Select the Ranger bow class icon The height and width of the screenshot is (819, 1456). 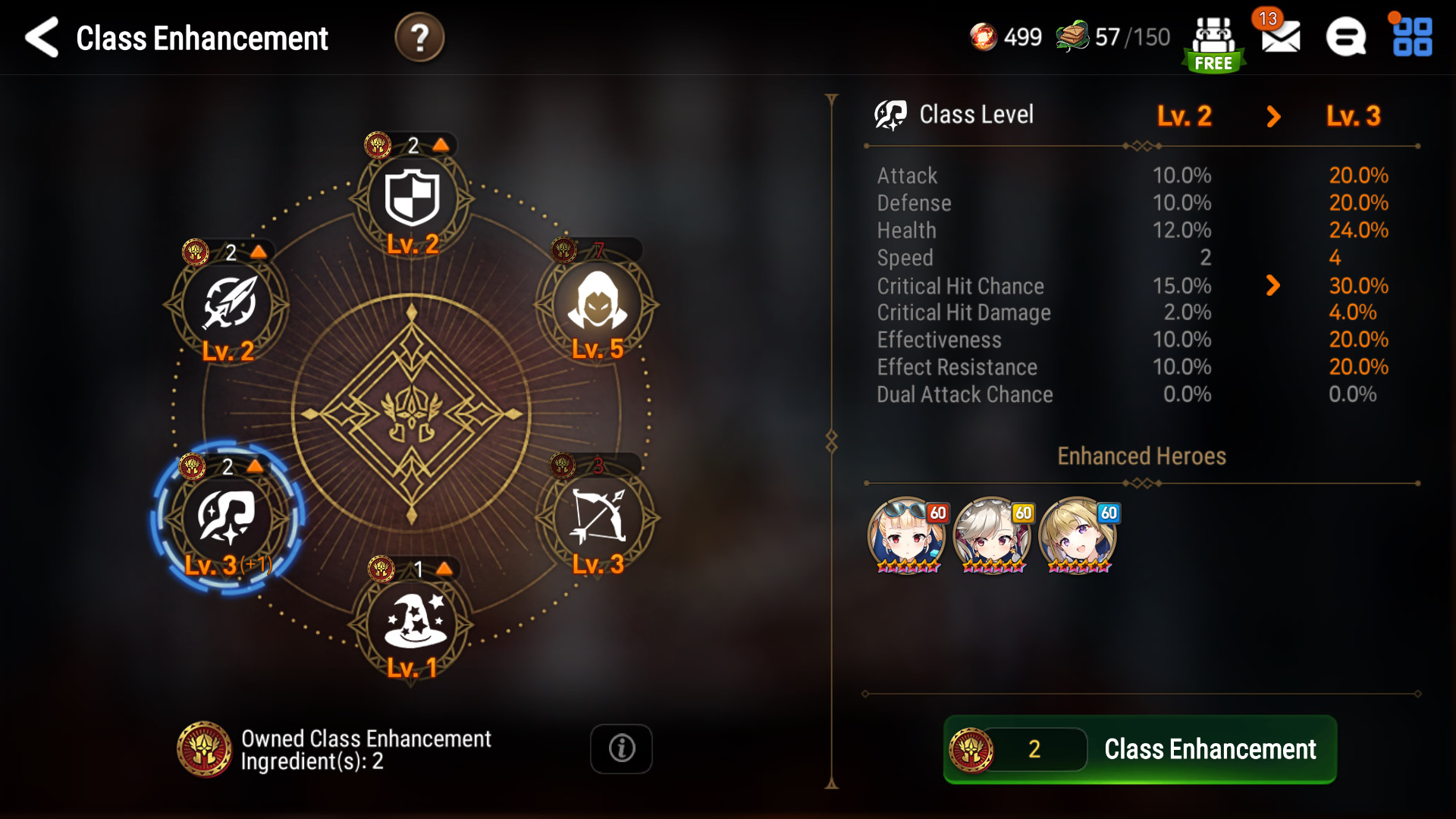pyautogui.click(x=598, y=519)
